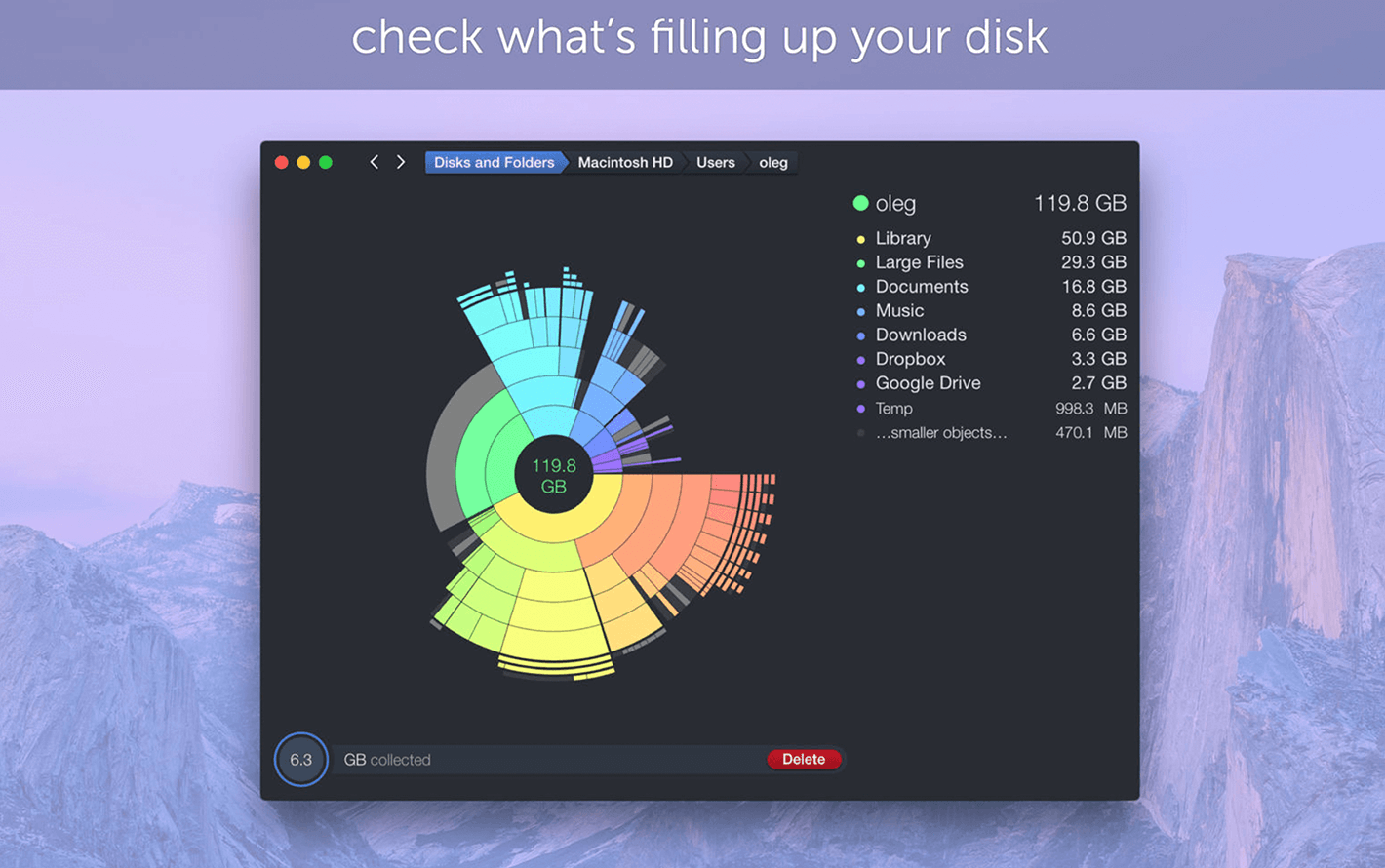This screenshot has height=868, width=1385.
Task: Click the 119.8 GB total size header
Action: coord(1080,203)
